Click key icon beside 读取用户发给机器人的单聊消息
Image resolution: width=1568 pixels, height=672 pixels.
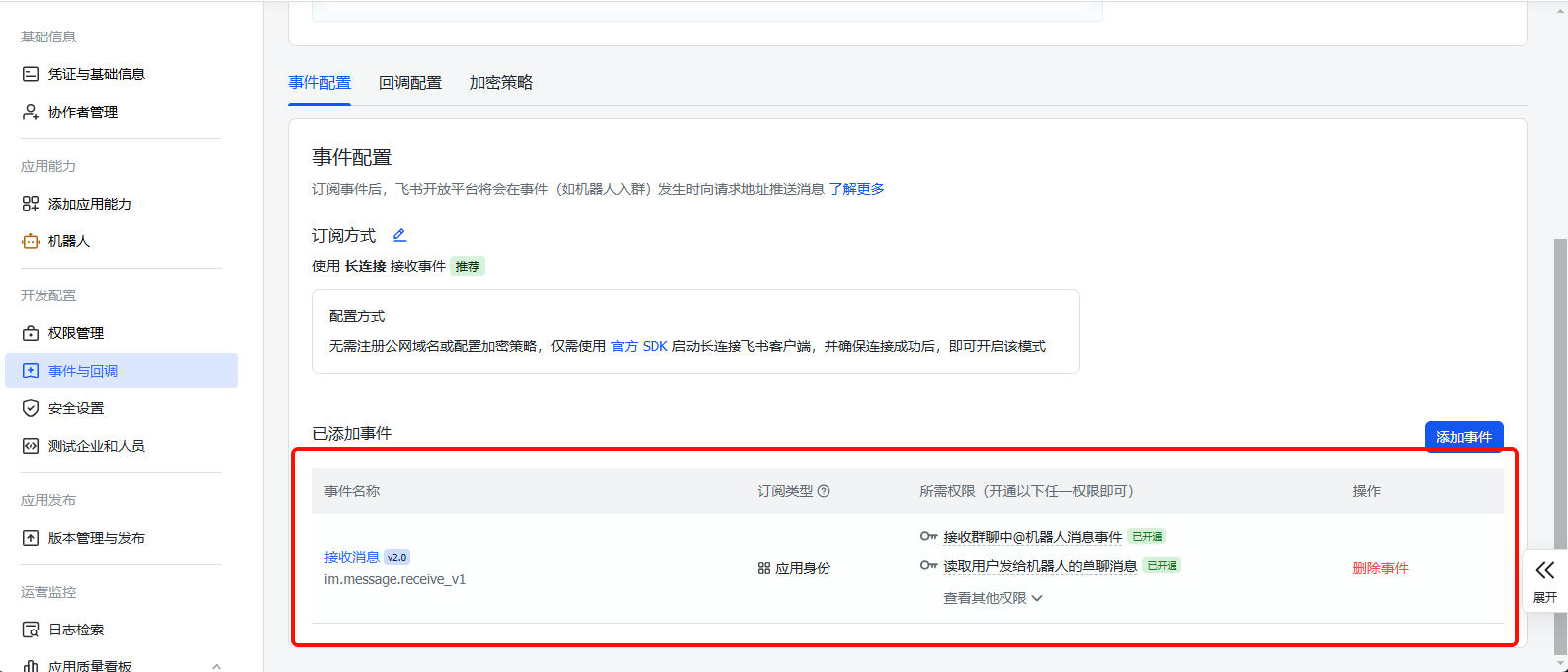point(928,565)
